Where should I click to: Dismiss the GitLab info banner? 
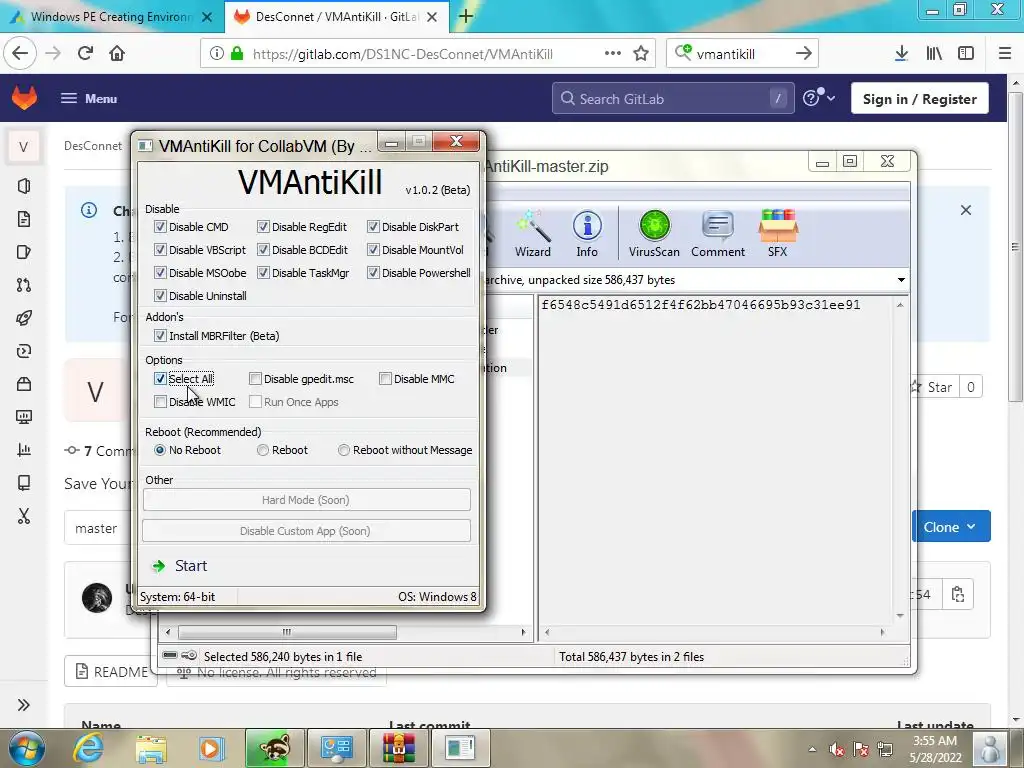(966, 210)
